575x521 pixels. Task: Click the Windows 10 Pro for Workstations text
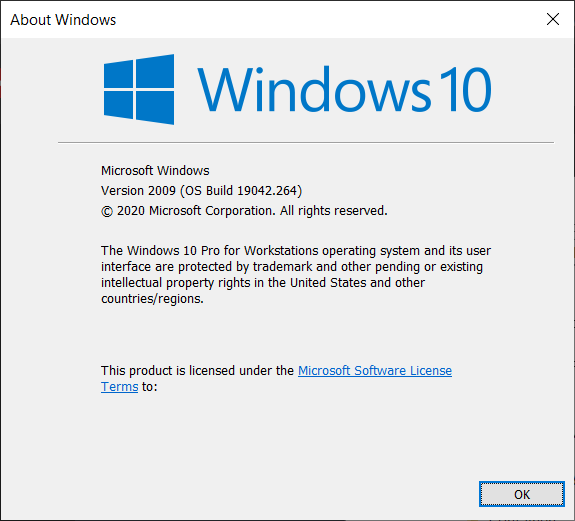point(223,250)
